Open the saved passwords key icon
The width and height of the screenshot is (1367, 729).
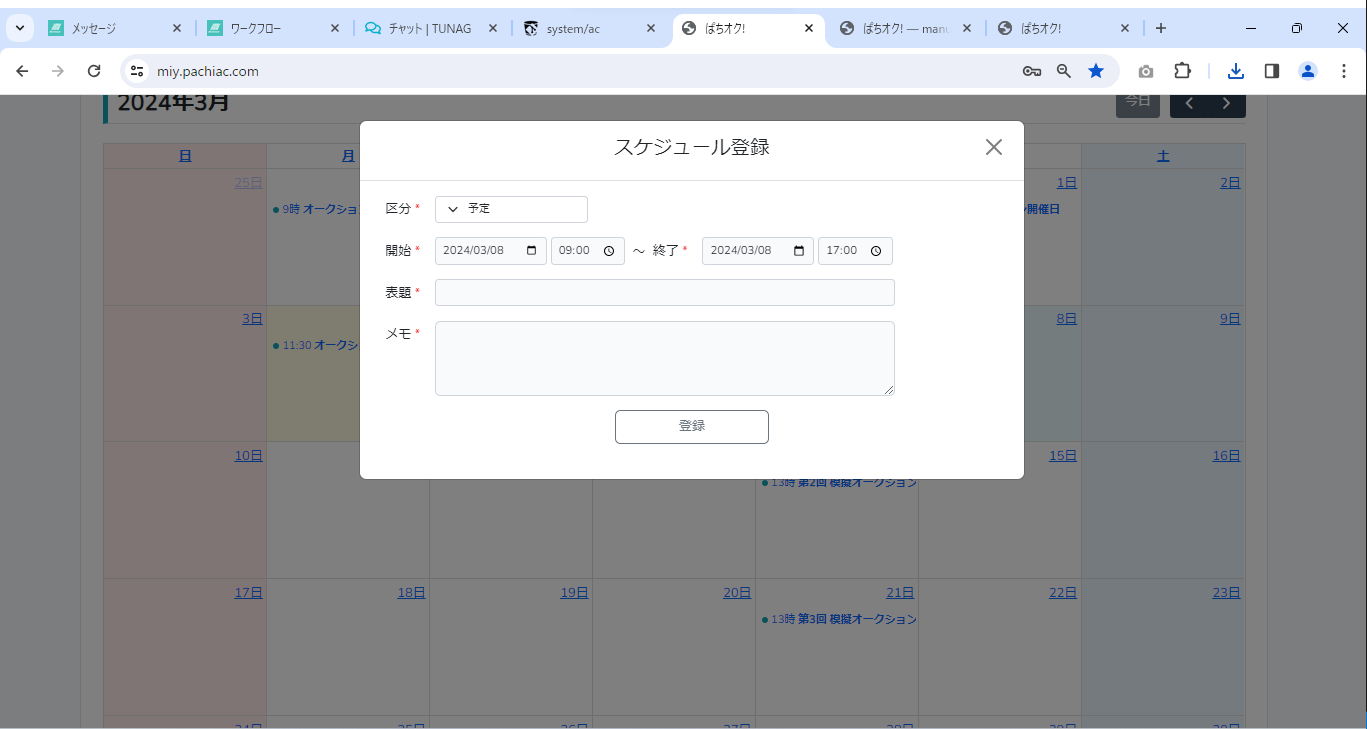point(1032,71)
